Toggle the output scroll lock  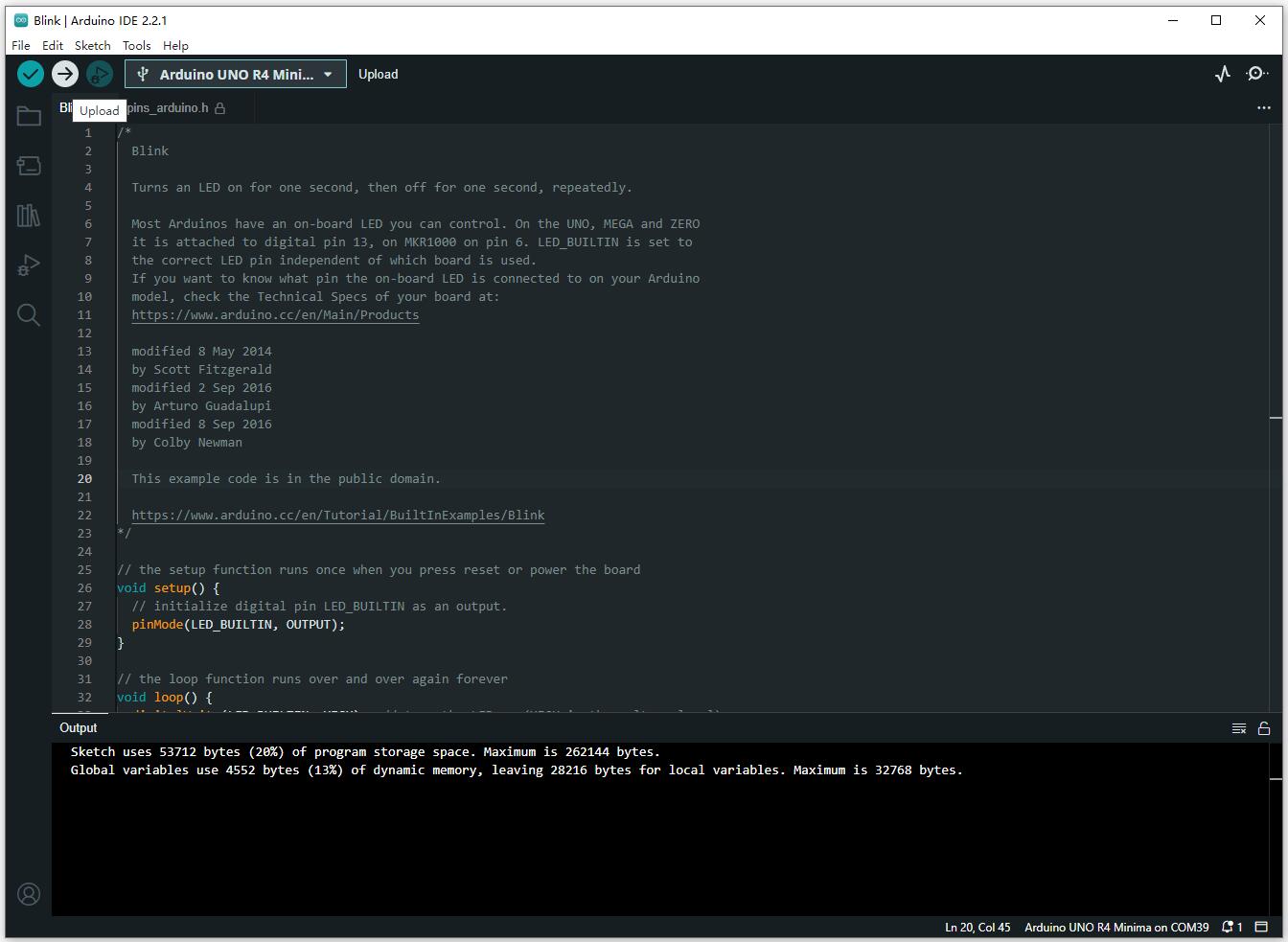[x=1264, y=728]
